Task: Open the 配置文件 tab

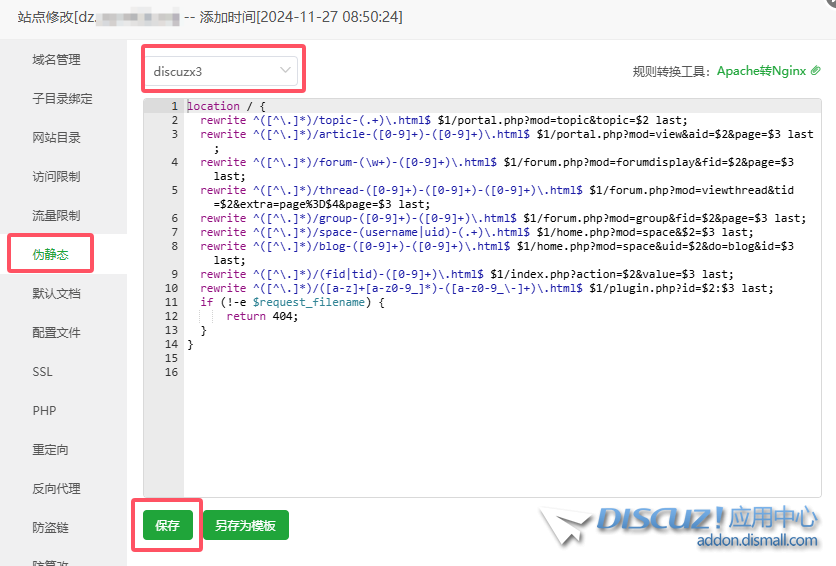Action: click(56, 333)
